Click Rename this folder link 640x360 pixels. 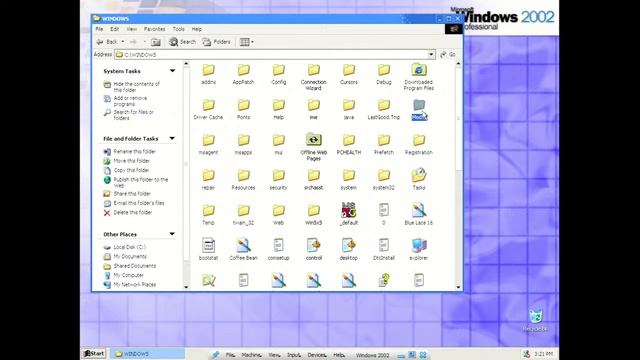pyautogui.click(x=134, y=151)
